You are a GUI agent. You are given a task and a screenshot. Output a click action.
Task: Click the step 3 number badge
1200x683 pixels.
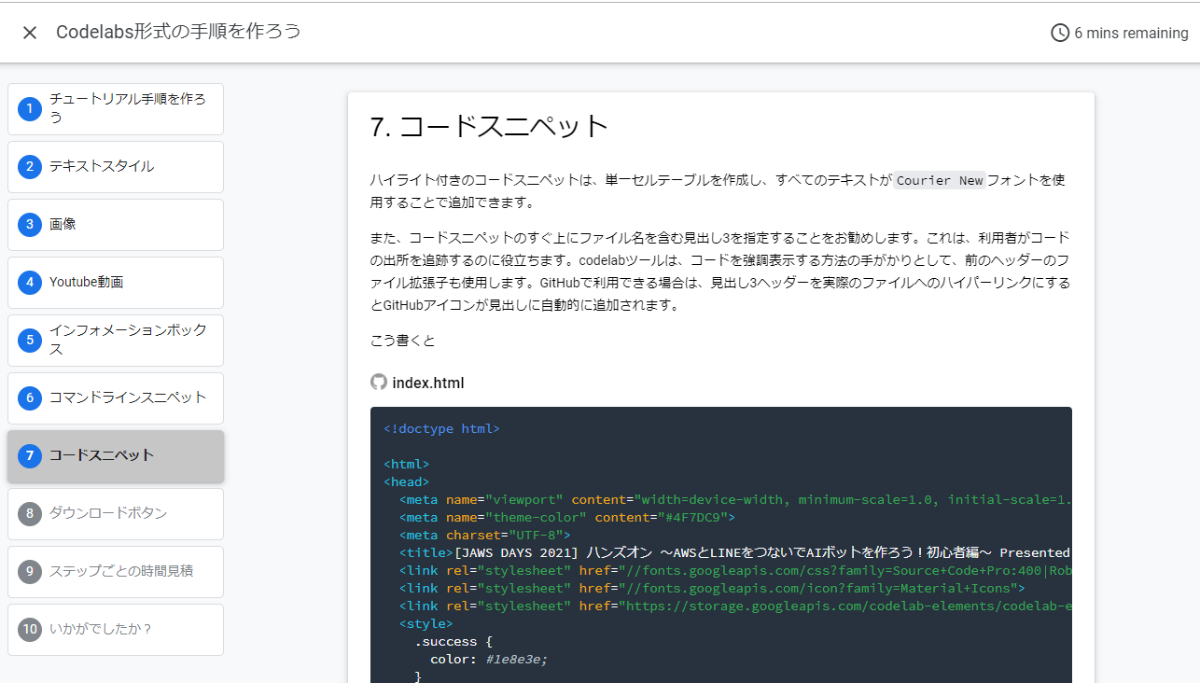(x=30, y=225)
